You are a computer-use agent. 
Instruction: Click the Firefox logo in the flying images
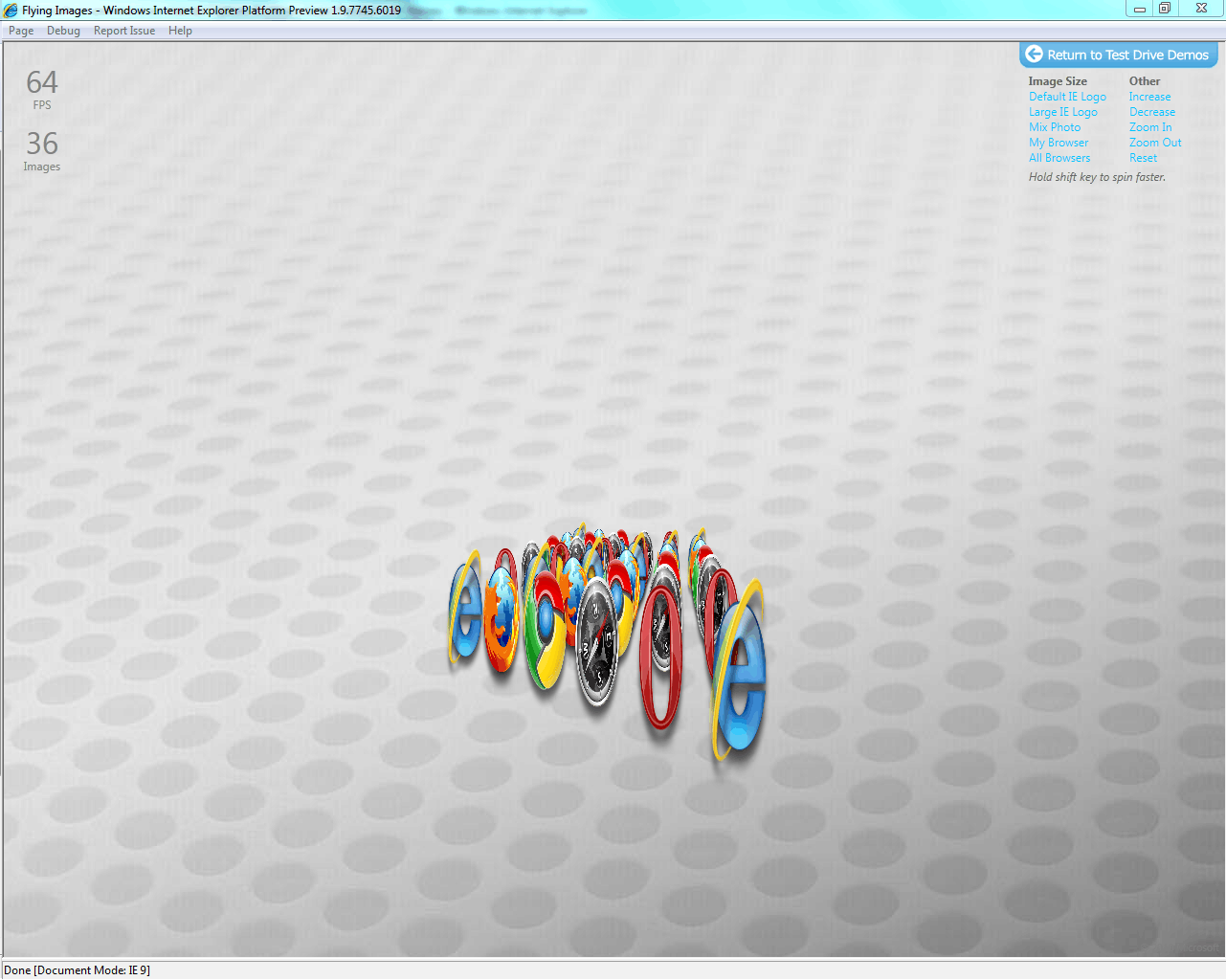(x=502, y=619)
